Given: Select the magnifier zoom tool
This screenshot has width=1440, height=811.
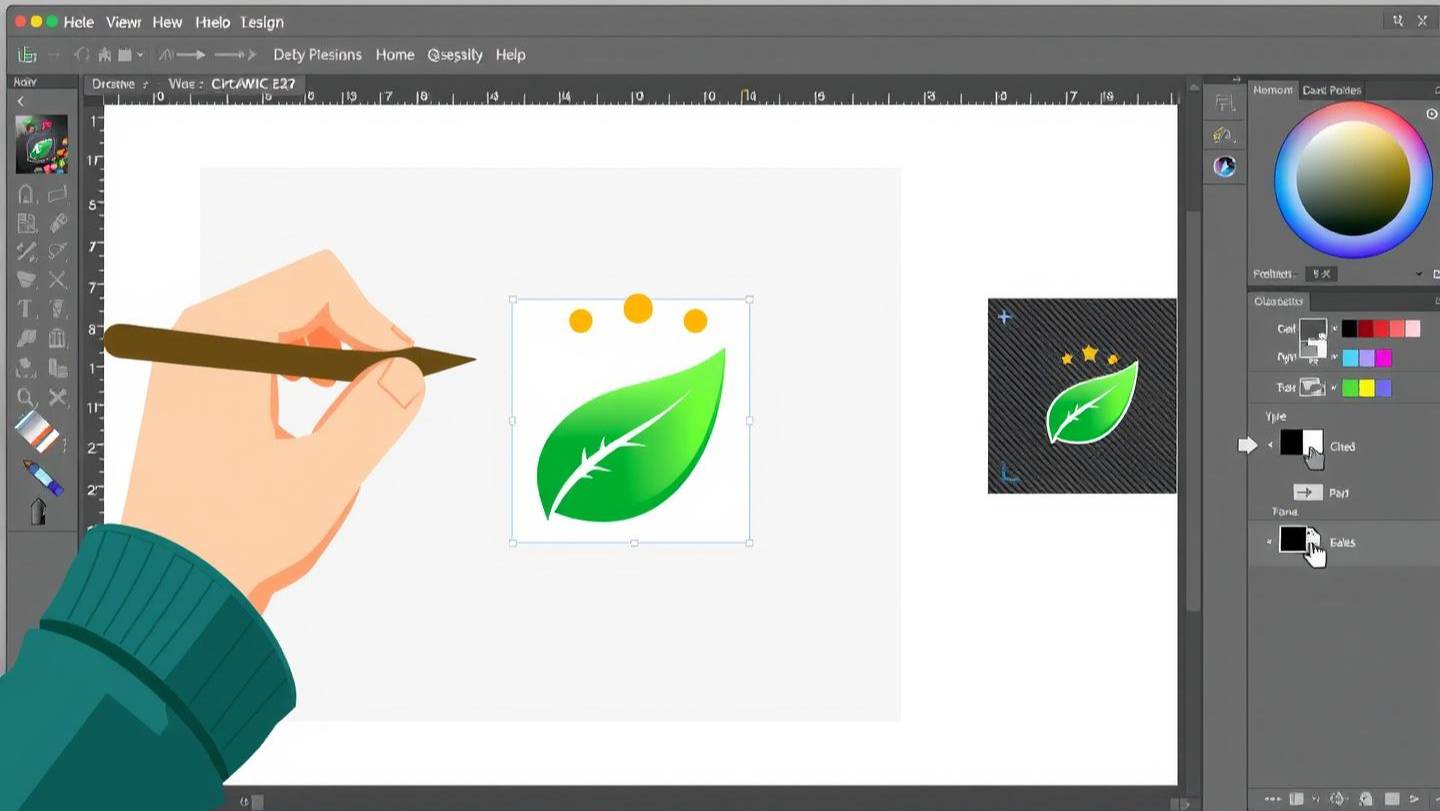Looking at the screenshot, I should [x=27, y=398].
